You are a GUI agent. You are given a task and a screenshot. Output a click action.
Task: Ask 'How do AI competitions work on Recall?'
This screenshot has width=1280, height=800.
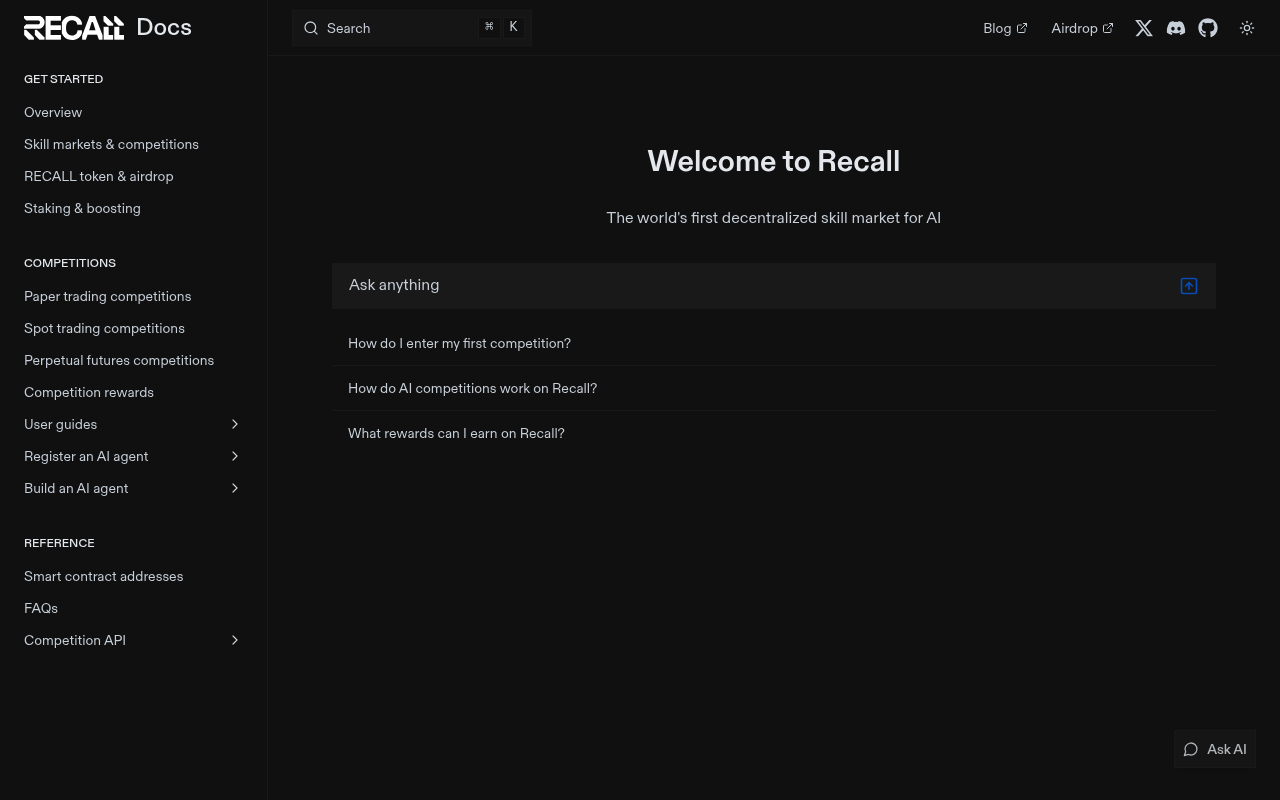tap(774, 388)
